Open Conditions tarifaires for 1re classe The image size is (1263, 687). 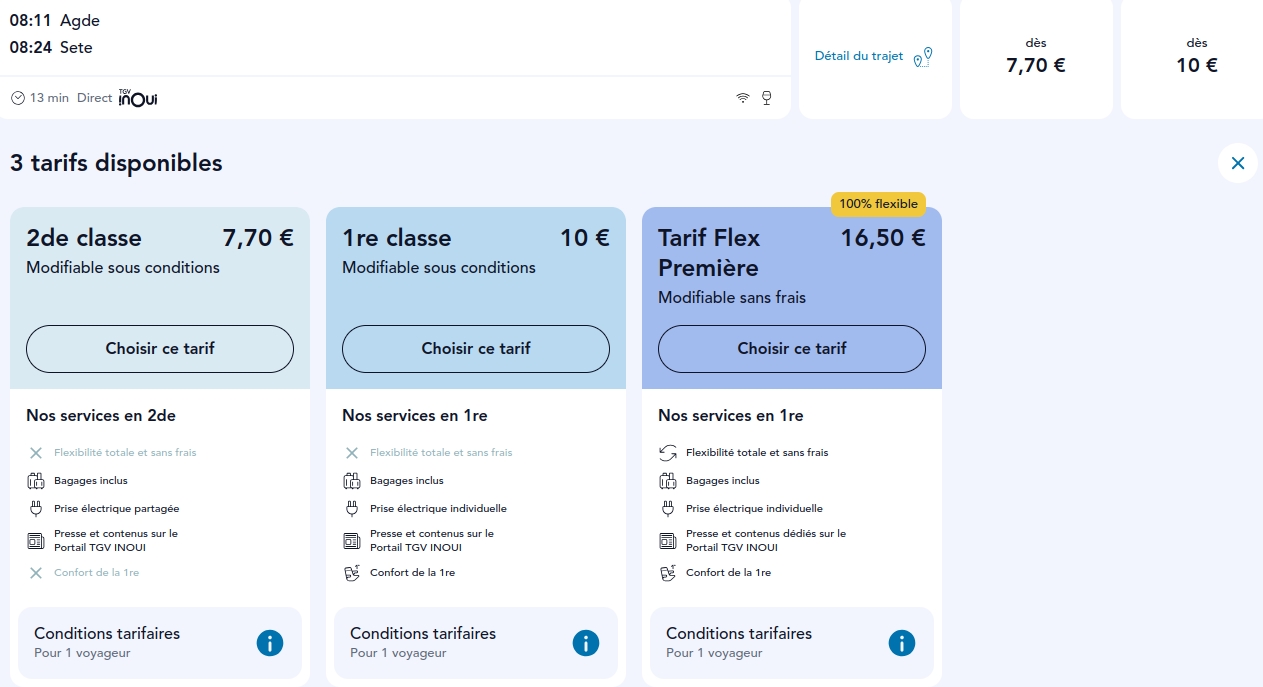pyautogui.click(x=585, y=643)
